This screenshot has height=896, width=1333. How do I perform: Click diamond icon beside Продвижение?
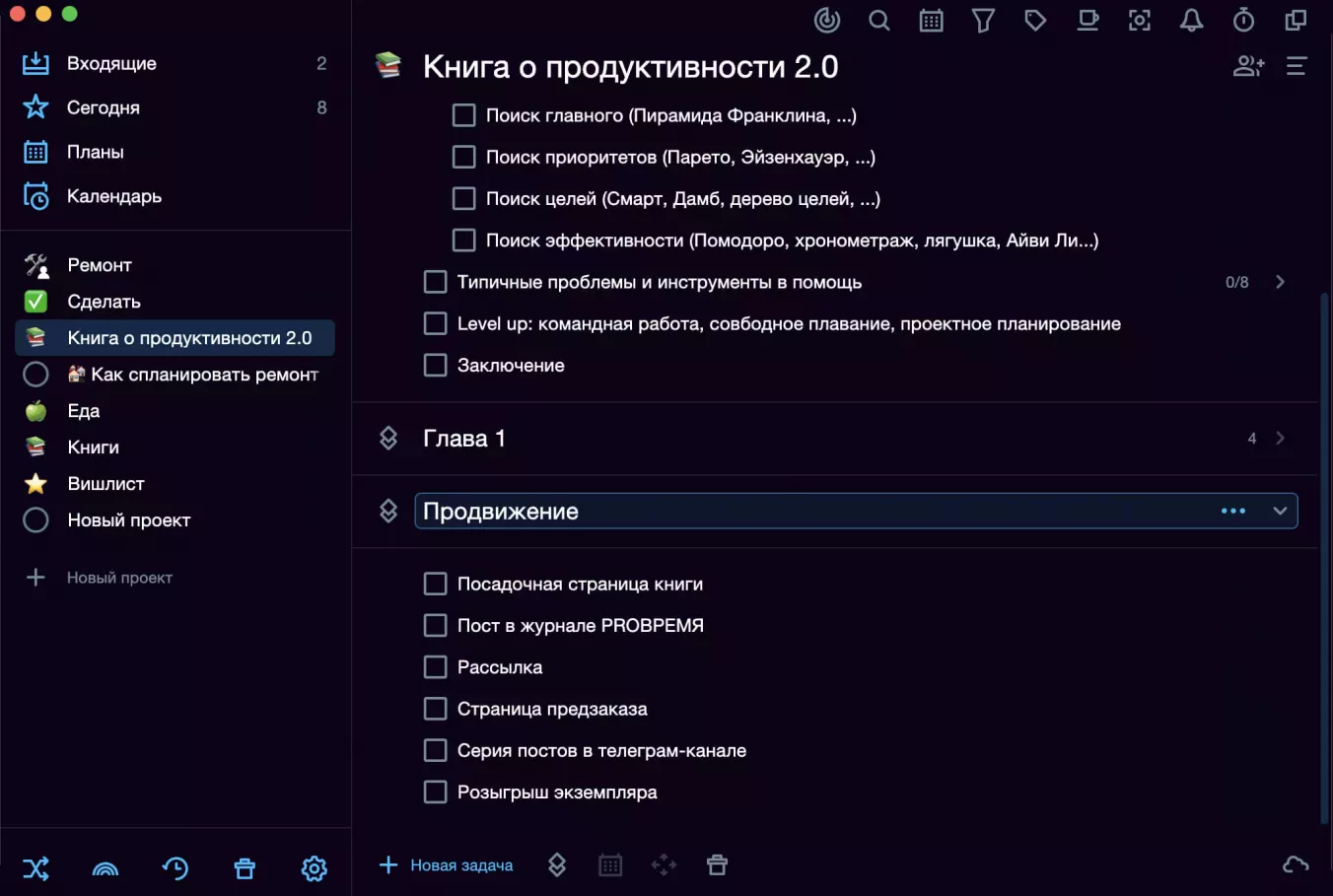(x=388, y=511)
